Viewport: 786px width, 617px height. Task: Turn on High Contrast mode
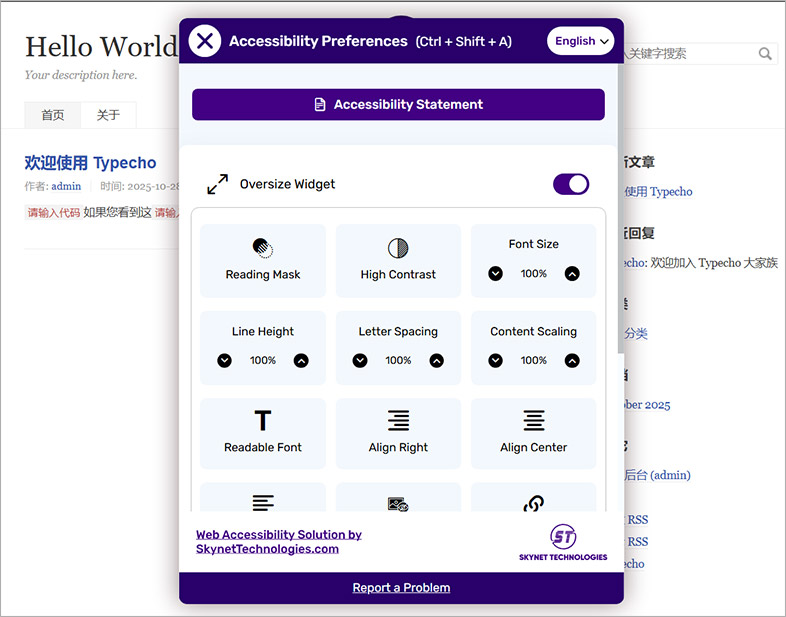[x=398, y=261]
